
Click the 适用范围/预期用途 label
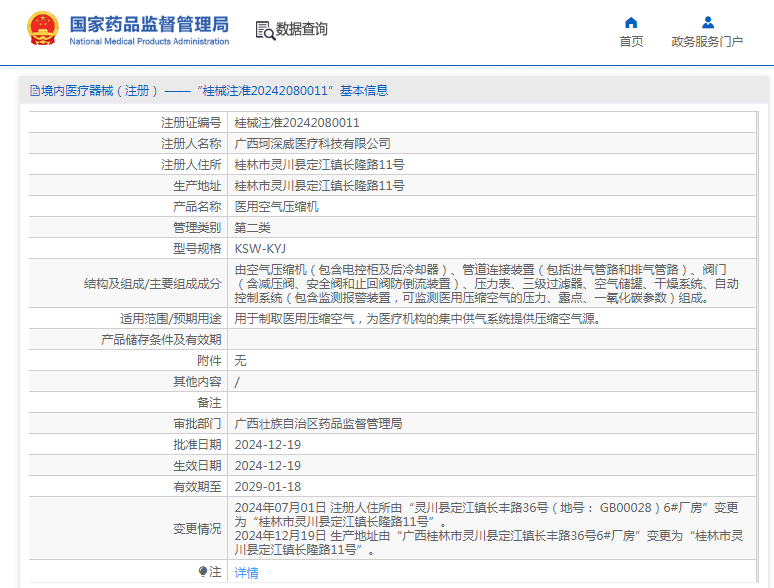tap(171, 318)
